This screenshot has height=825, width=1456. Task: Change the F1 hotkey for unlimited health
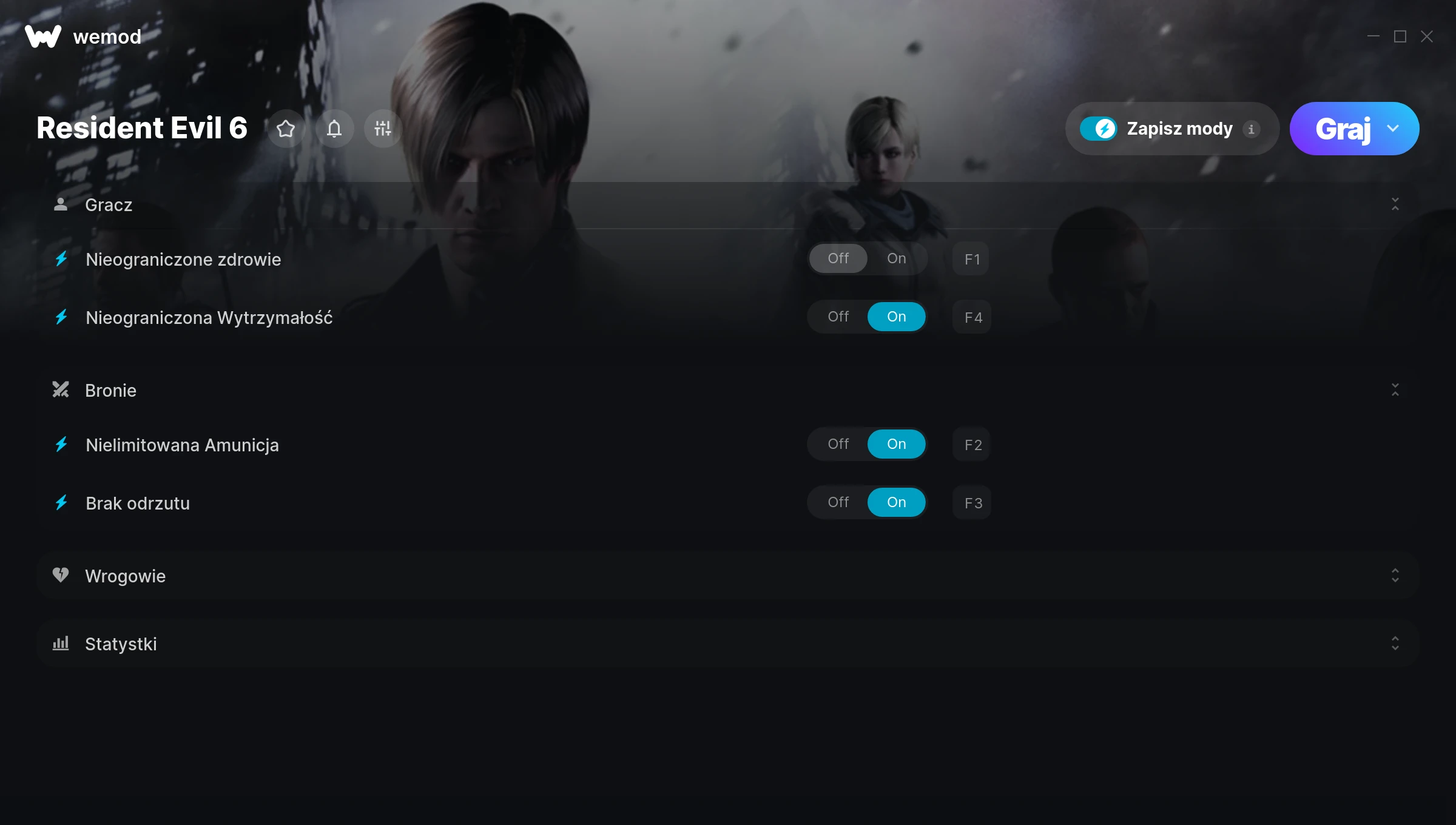click(971, 259)
